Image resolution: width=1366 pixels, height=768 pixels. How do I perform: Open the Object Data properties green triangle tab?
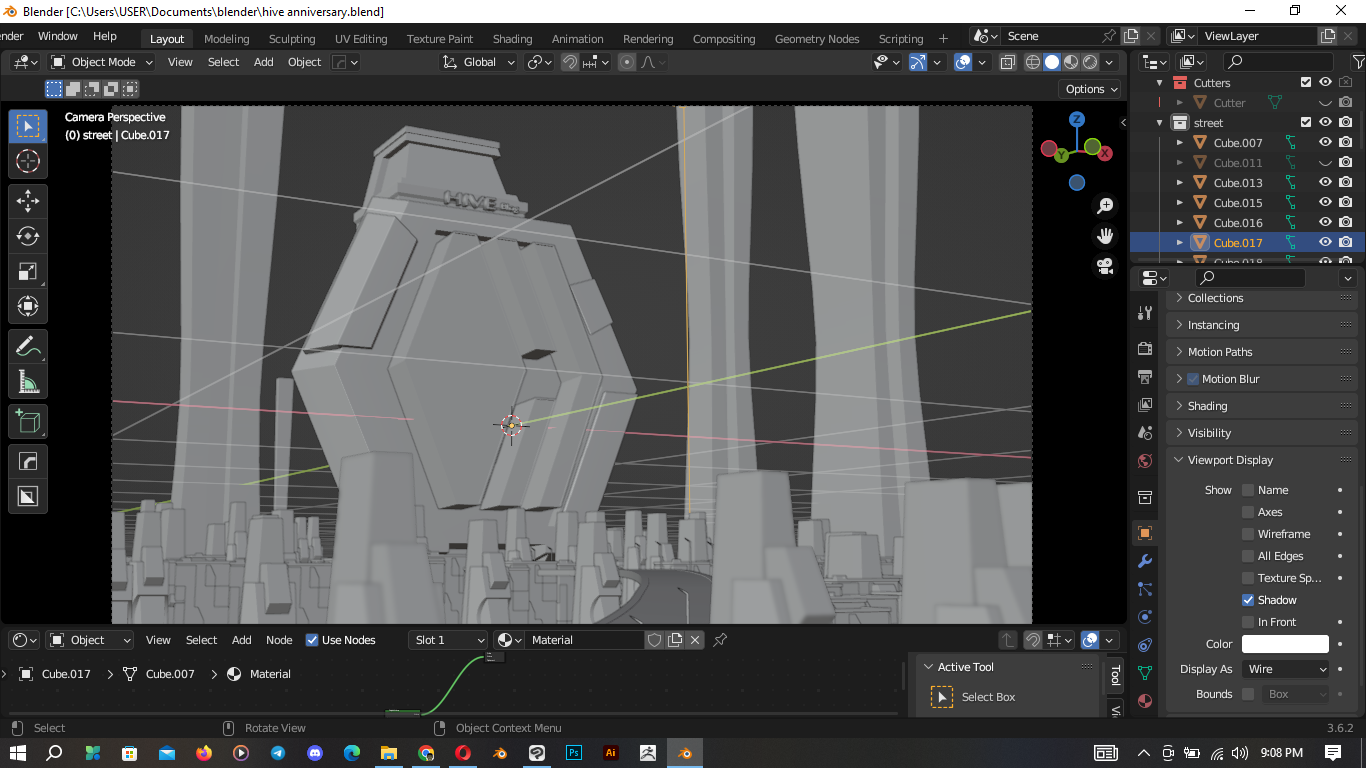pyautogui.click(x=1145, y=673)
